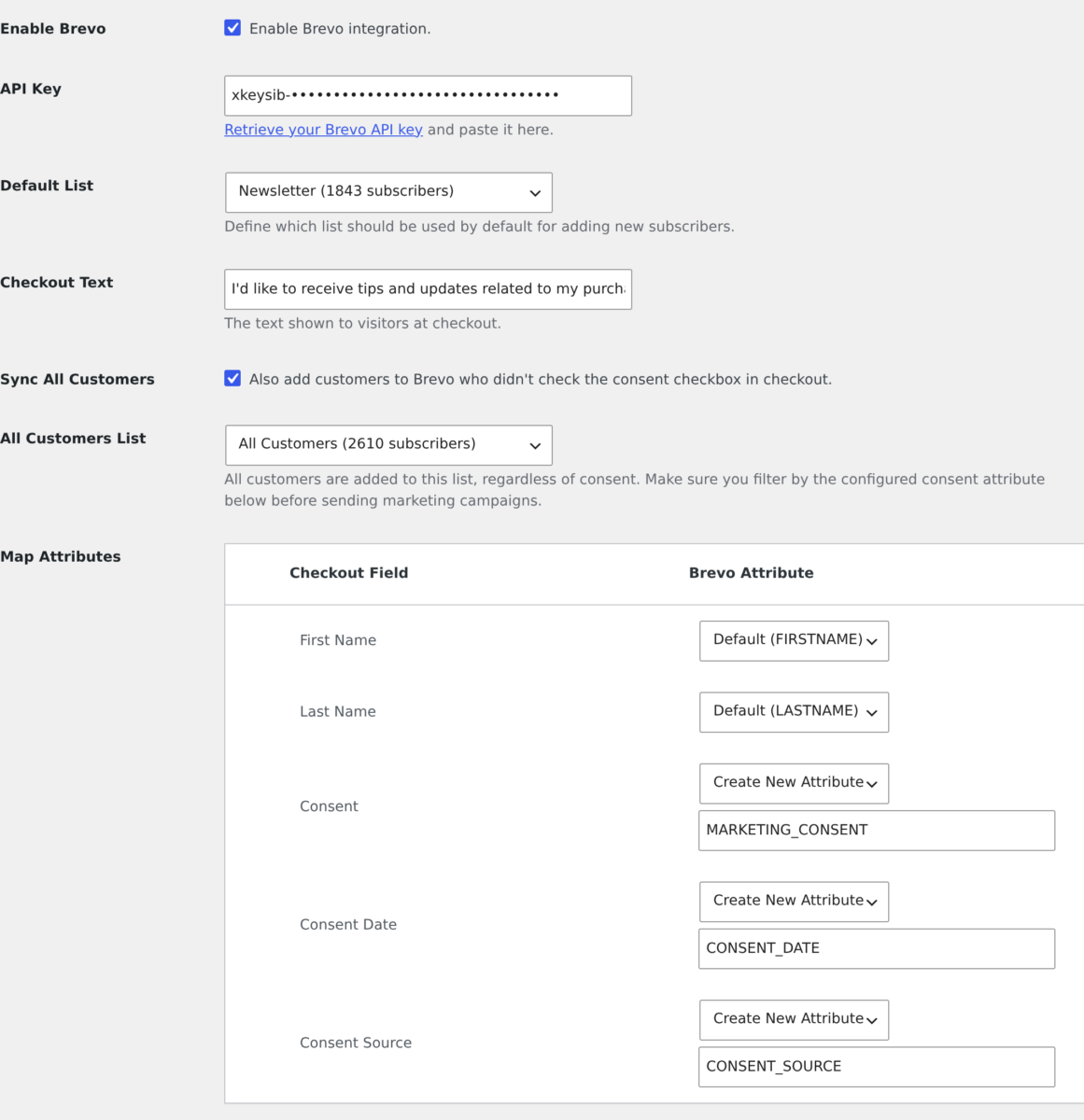Image resolution: width=1084 pixels, height=1120 pixels.
Task: Click the Map Attributes section label
Action: coord(61,556)
